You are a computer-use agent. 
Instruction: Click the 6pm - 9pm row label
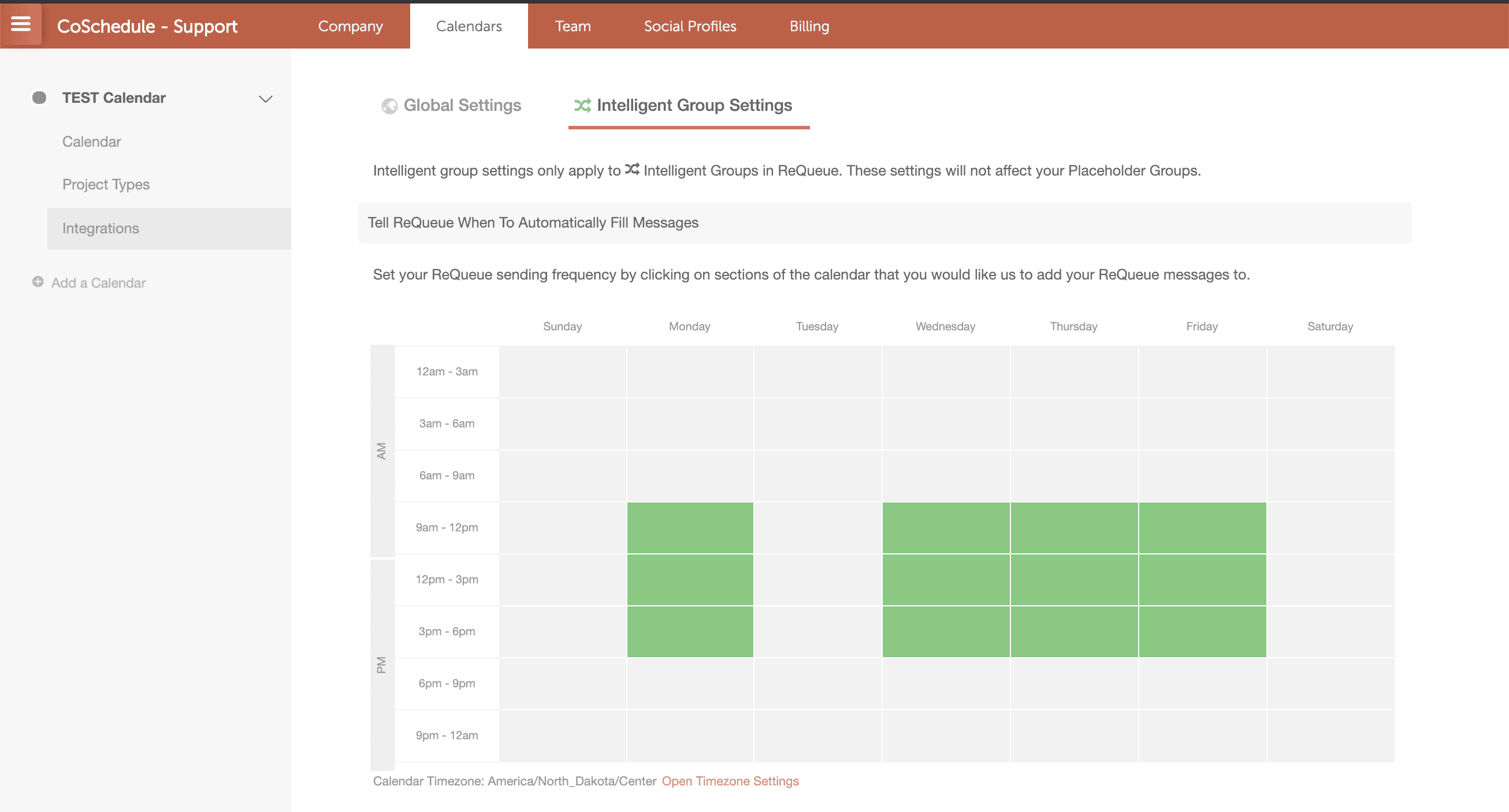(x=447, y=684)
